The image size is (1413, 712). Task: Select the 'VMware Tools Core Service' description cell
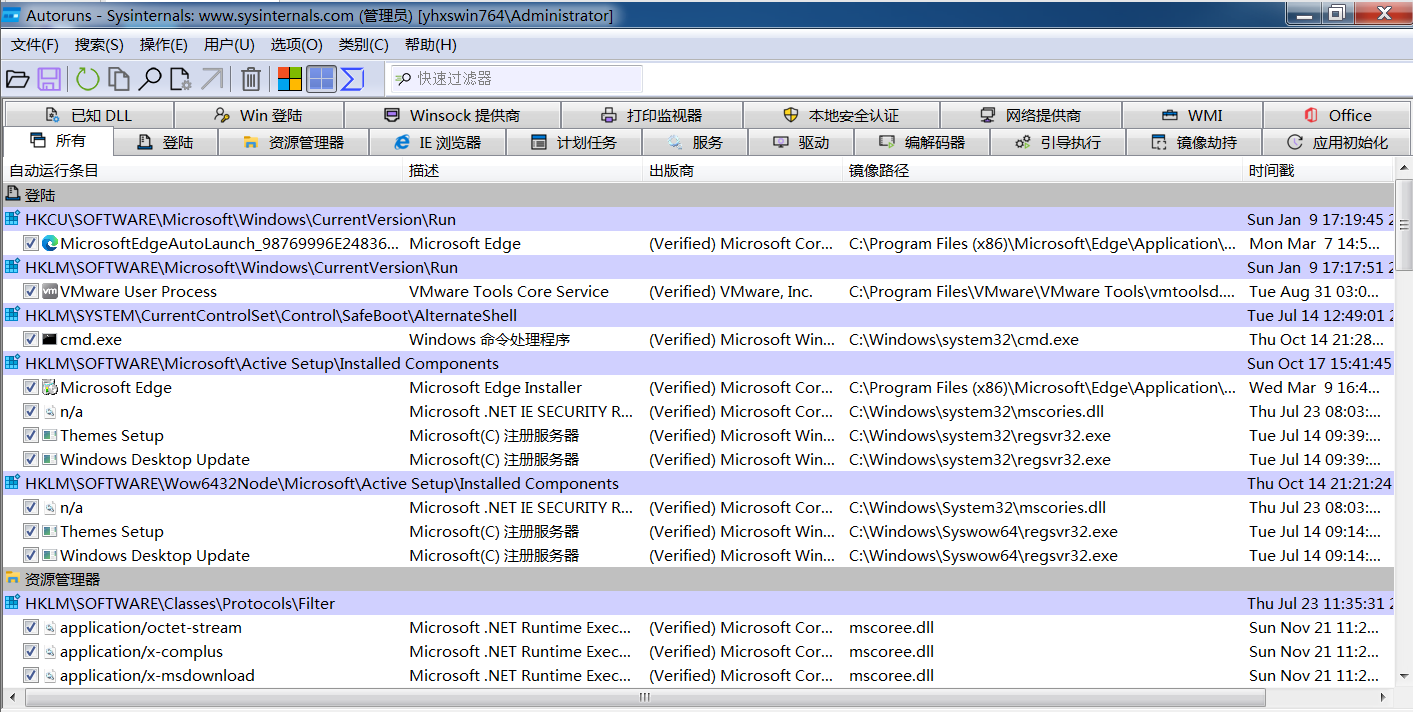pos(509,291)
